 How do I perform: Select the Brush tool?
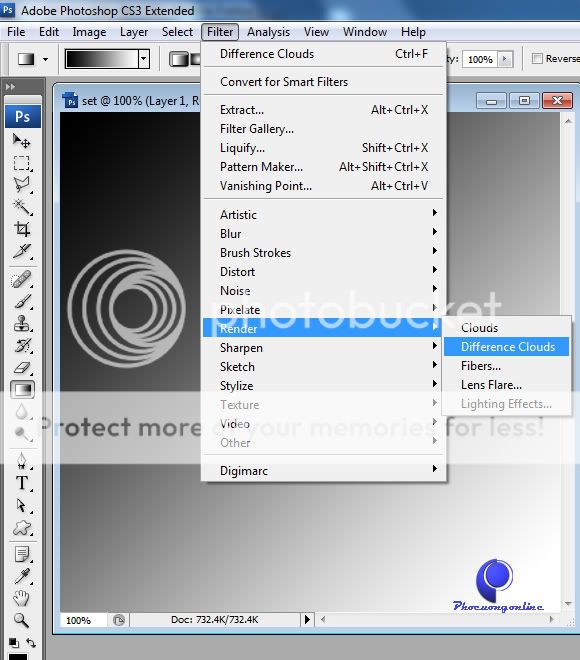pos(21,301)
